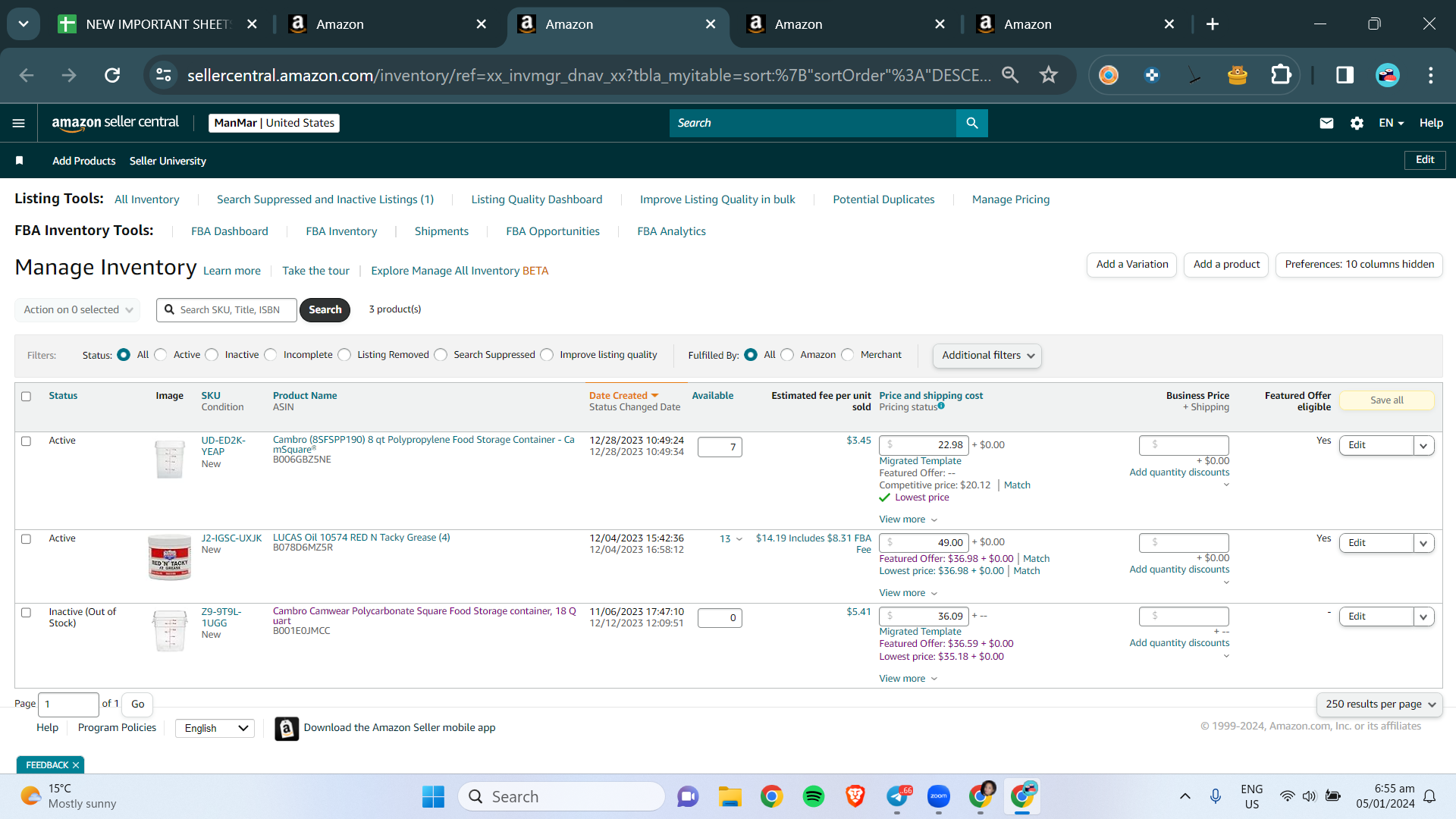Open the site information icon in address bar
The image size is (1456, 819).
pos(164,75)
